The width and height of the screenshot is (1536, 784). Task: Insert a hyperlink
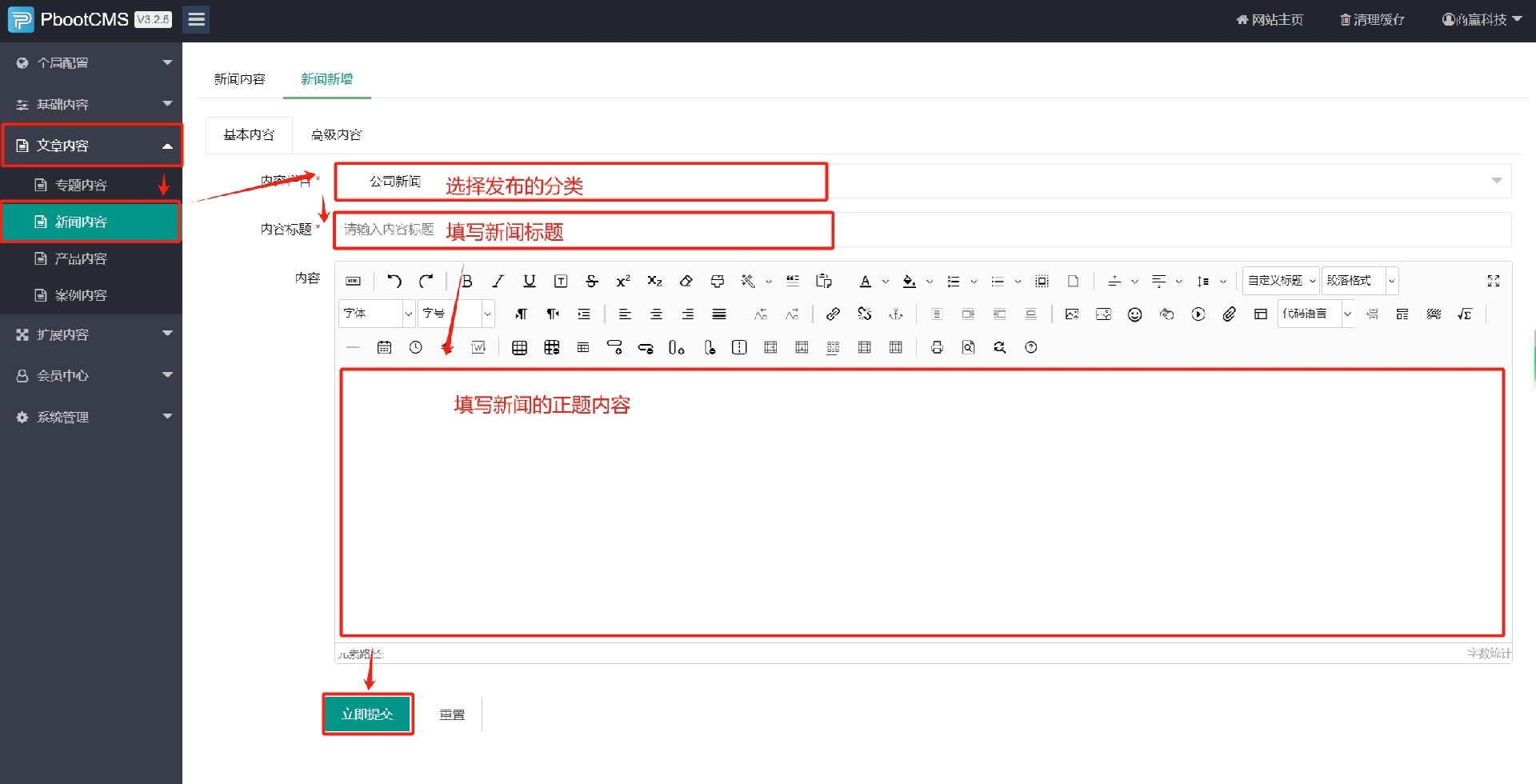833,314
